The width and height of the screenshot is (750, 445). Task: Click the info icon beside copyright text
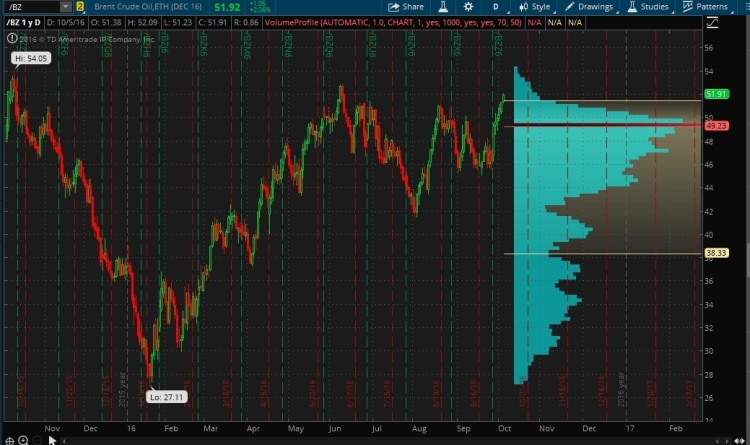[10, 38]
